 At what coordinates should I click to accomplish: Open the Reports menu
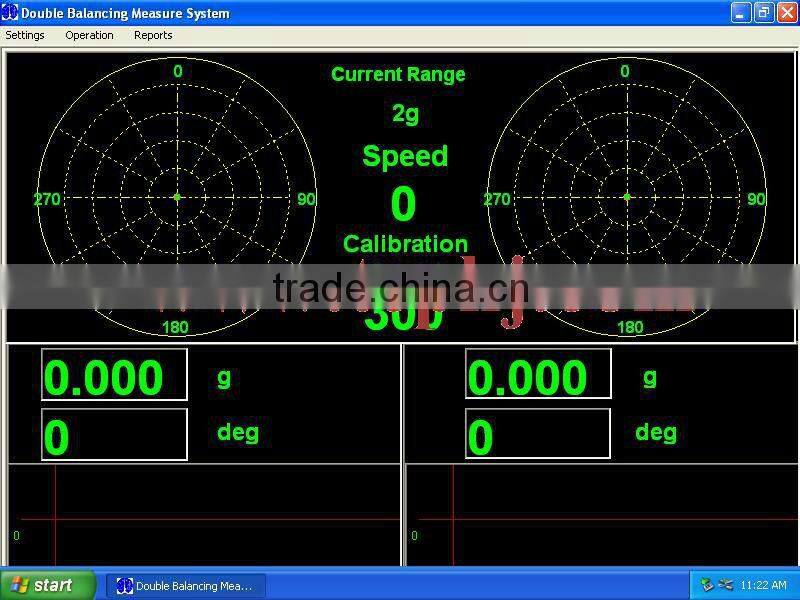coord(153,35)
